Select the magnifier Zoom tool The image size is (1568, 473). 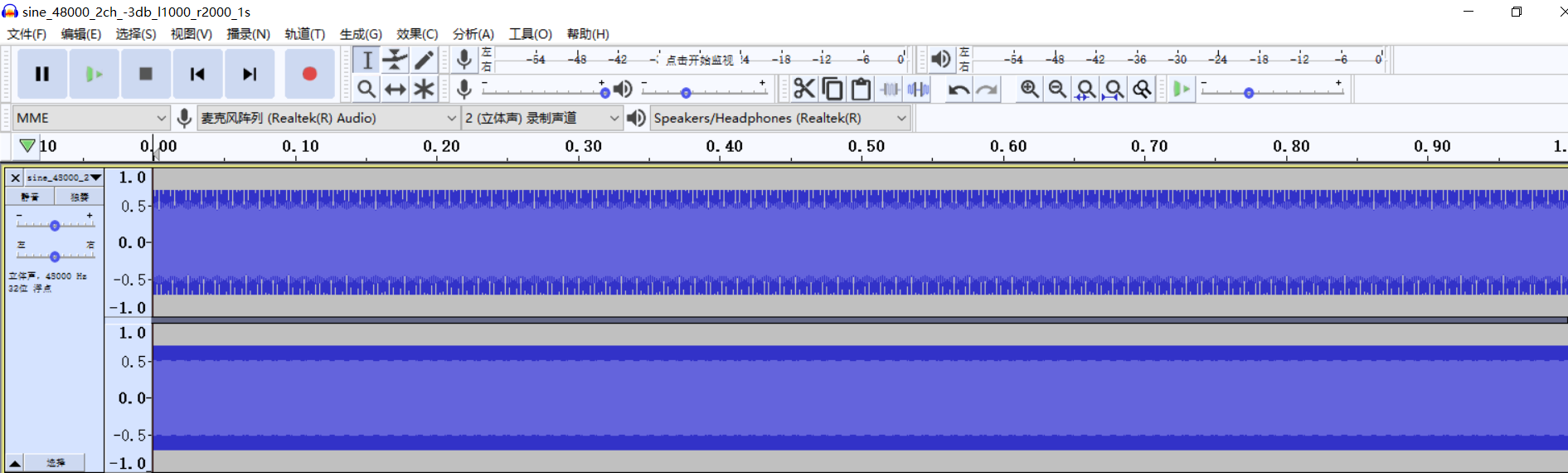point(367,89)
